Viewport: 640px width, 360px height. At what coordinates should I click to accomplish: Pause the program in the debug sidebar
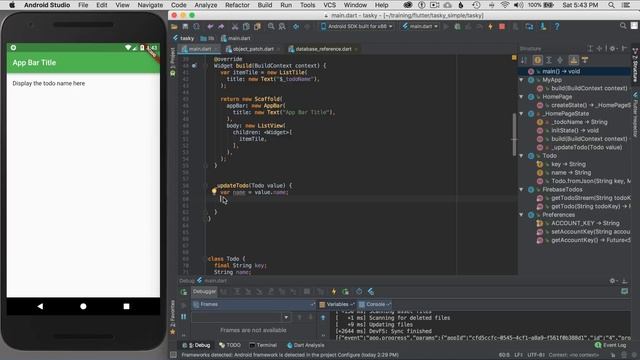[x=184, y=317]
